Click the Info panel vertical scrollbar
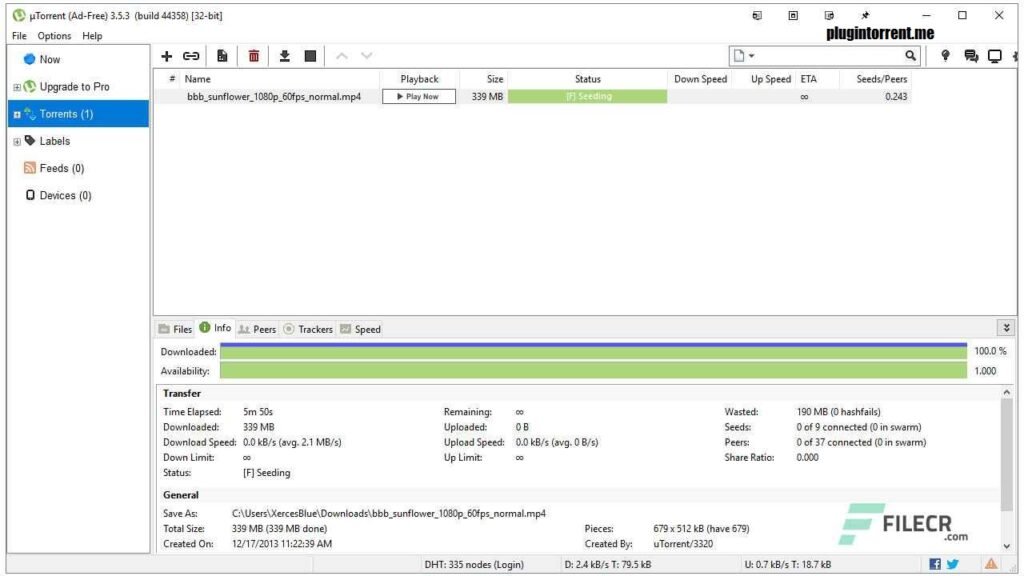The image size is (1024, 576). 1006,455
